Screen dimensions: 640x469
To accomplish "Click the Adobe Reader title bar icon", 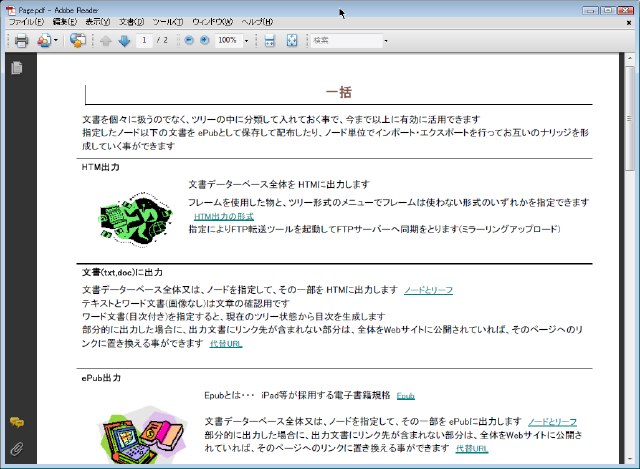I will pyautogui.click(x=11, y=10).
